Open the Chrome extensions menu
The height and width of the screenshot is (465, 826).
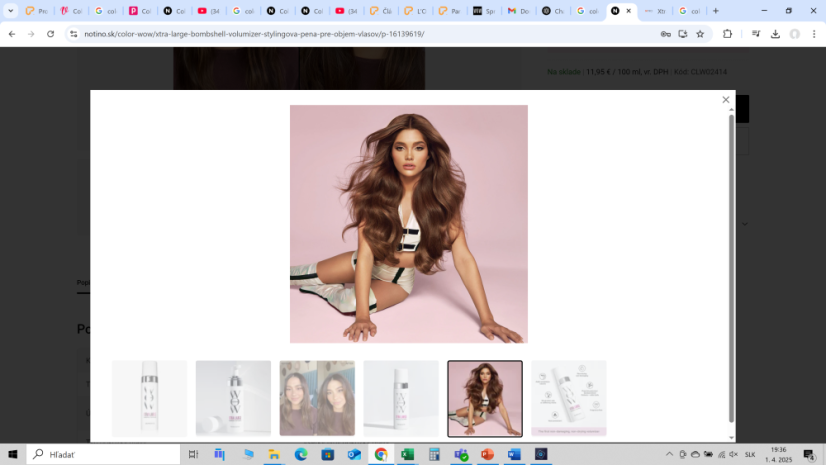click(727, 34)
